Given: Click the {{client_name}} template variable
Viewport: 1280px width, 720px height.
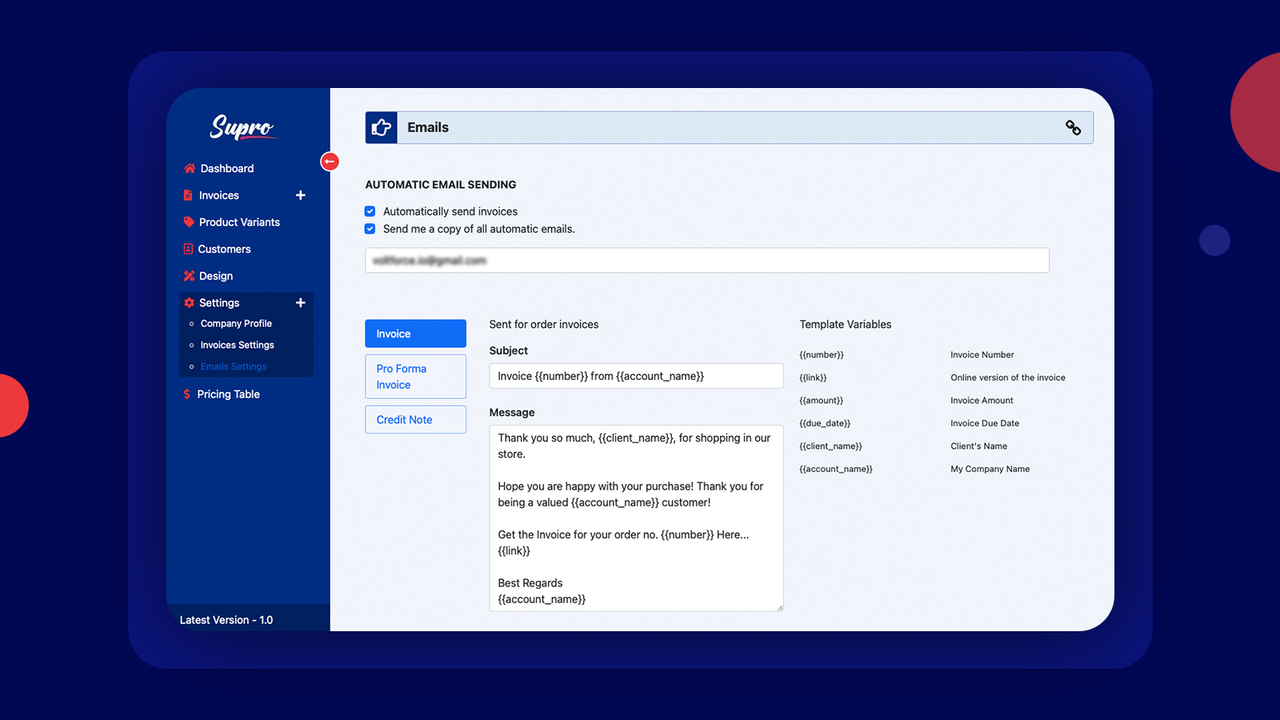Looking at the screenshot, I should point(831,446).
